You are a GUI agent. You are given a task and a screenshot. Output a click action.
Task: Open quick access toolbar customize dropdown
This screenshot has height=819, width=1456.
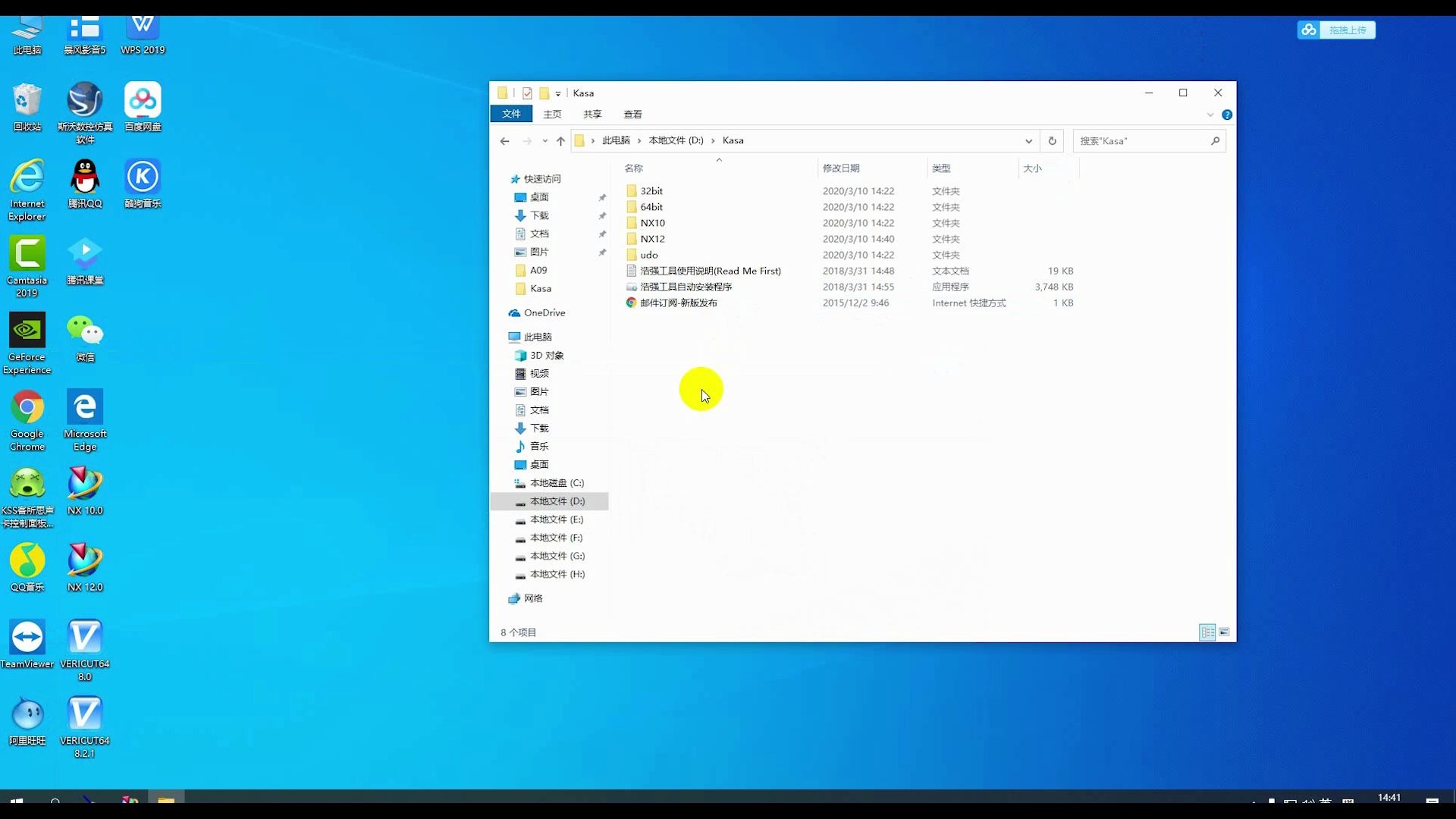pos(558,94)
